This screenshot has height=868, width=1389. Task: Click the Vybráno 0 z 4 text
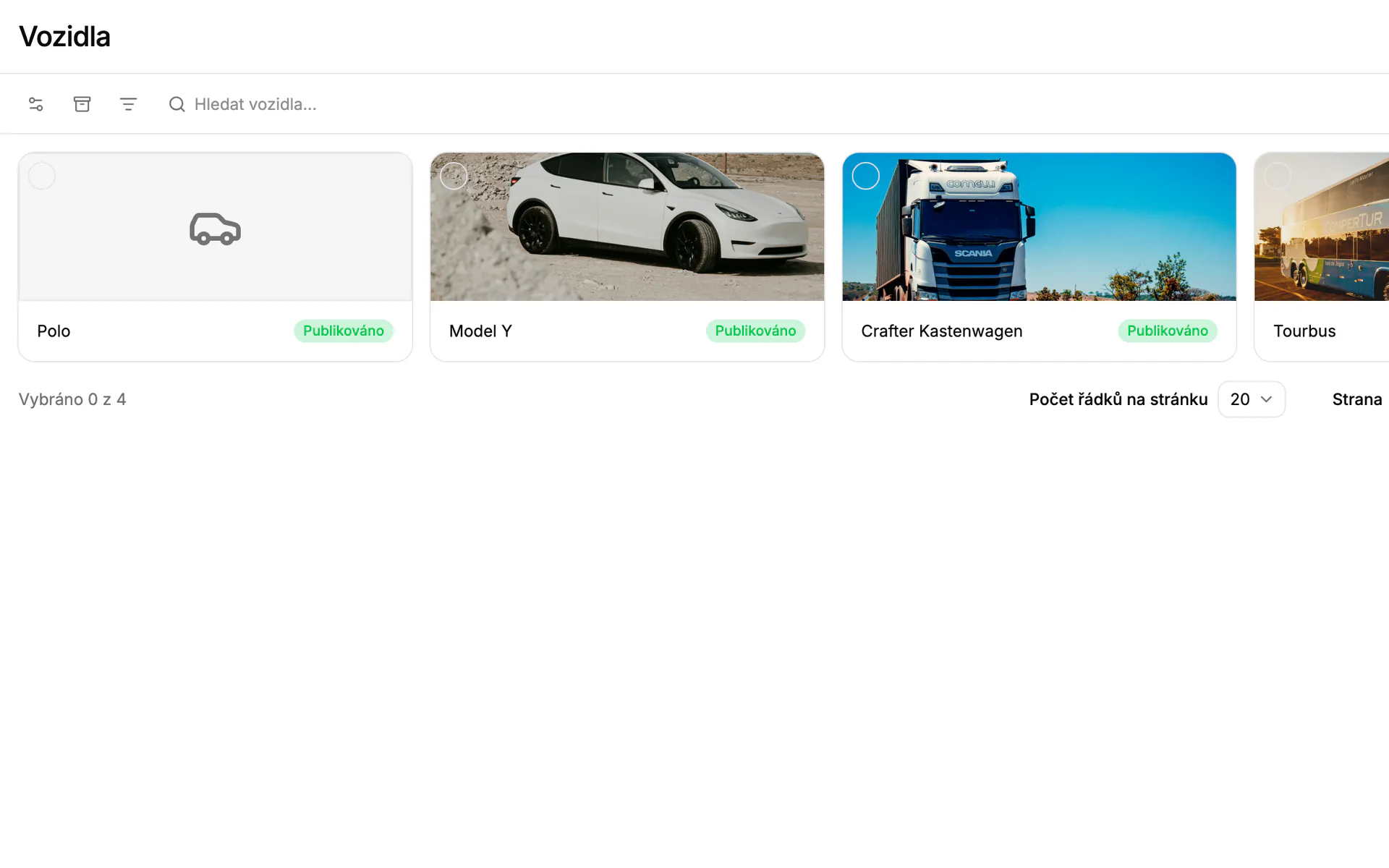point(72,399)
